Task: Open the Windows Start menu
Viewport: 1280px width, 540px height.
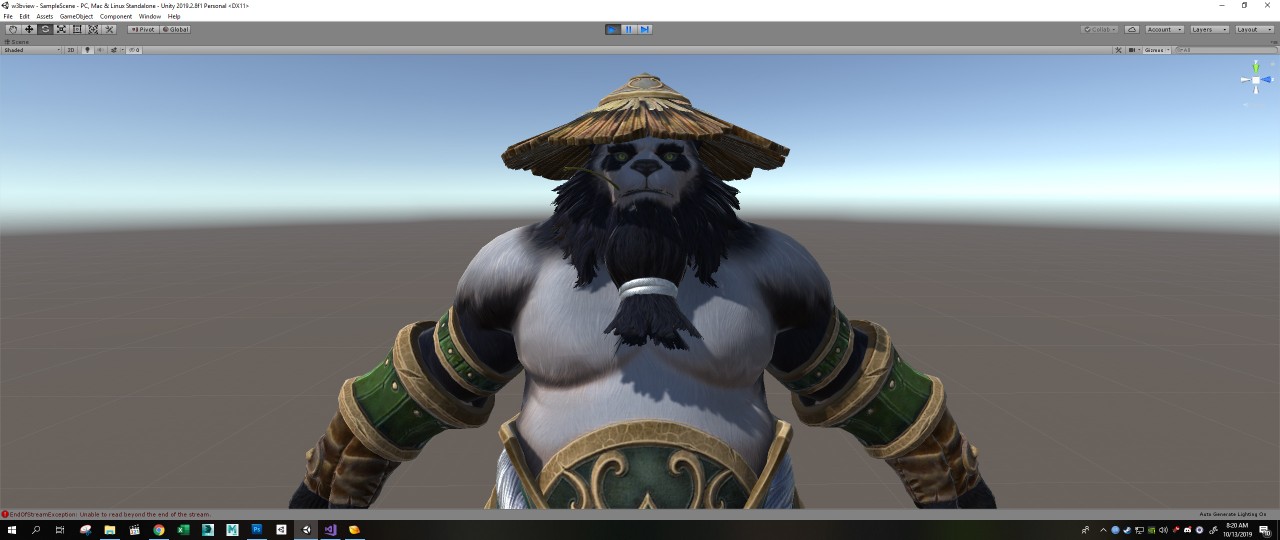Action: tap(12, 530)
